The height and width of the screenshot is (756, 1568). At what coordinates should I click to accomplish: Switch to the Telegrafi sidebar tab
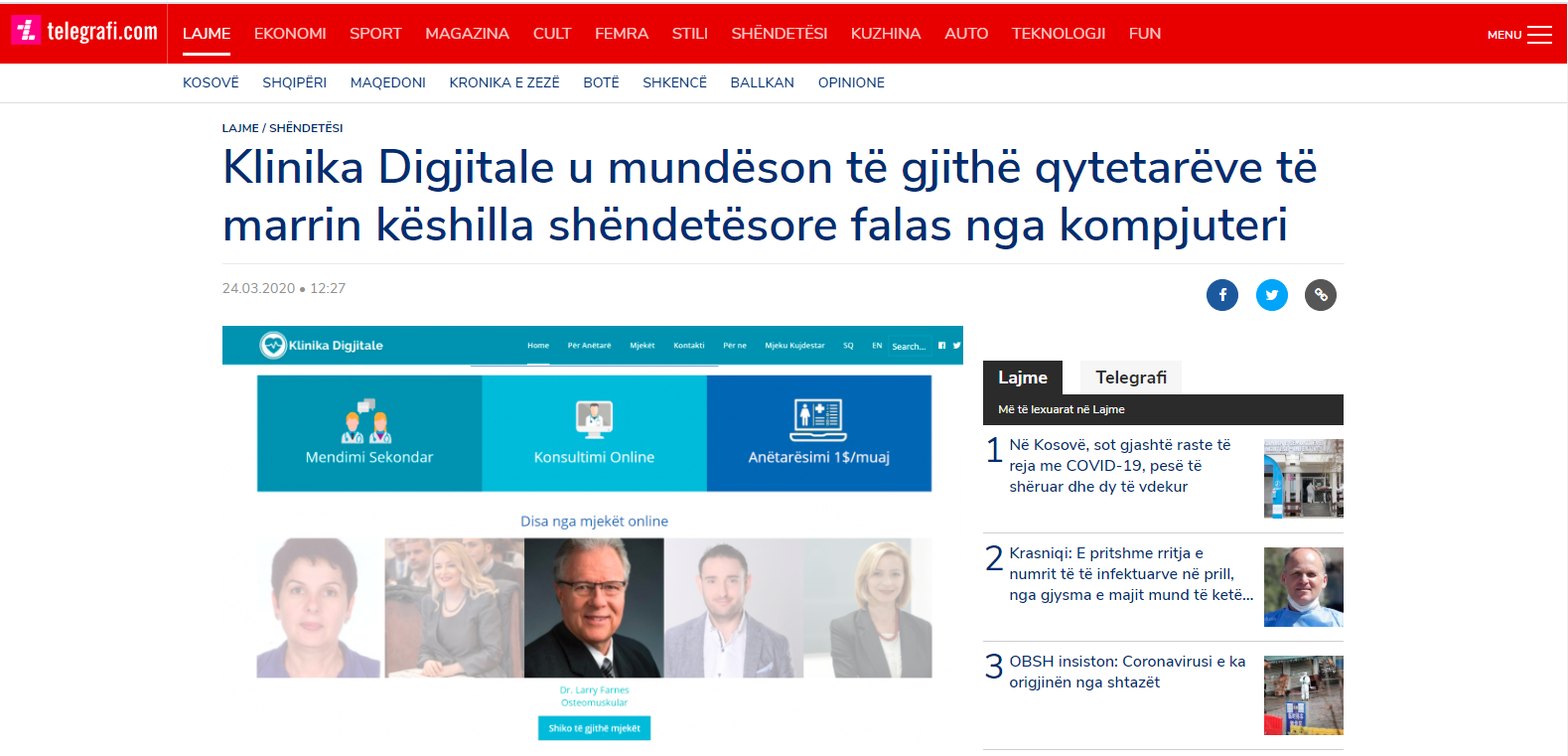[1131, 378]
